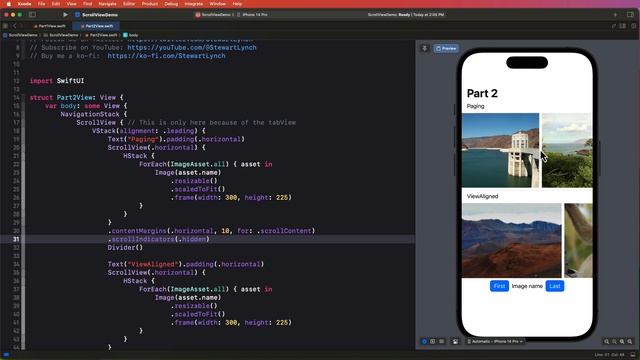This screenshot has height=360, width=640.
Task: Select the Part2View.swift tab
Action: point(97,26)
